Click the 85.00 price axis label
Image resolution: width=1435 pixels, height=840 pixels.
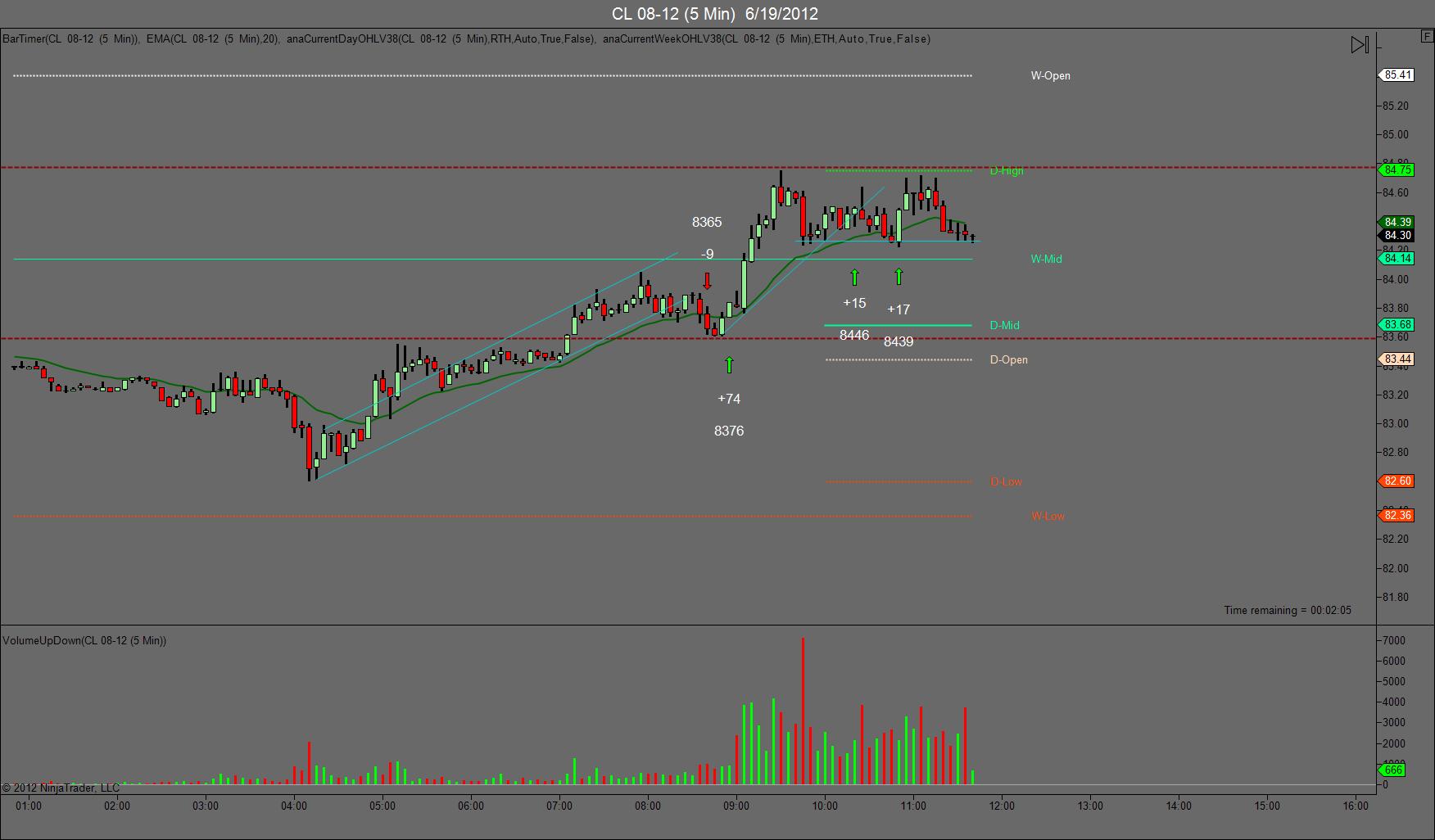[x=1396, y=134]
